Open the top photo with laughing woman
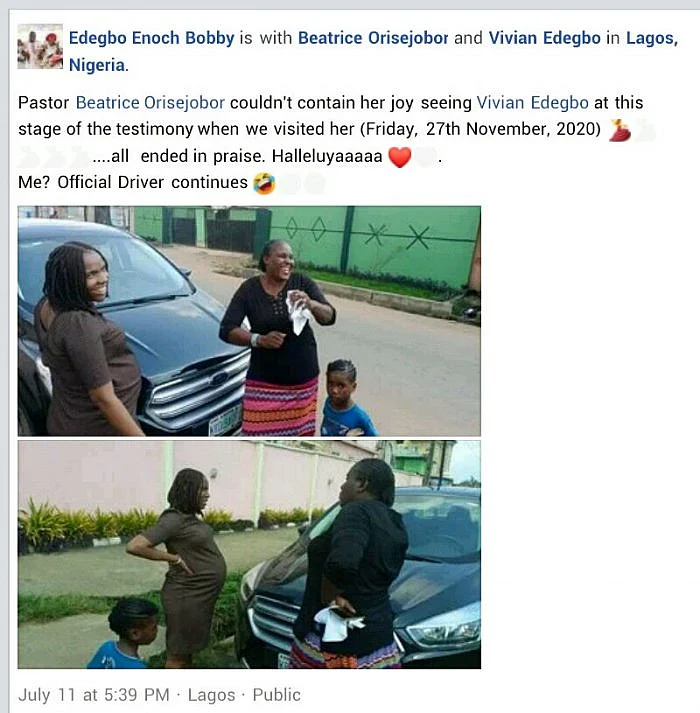Image resolution: width=700 pixels, height=713 pixels. click(x=249, y=321)
